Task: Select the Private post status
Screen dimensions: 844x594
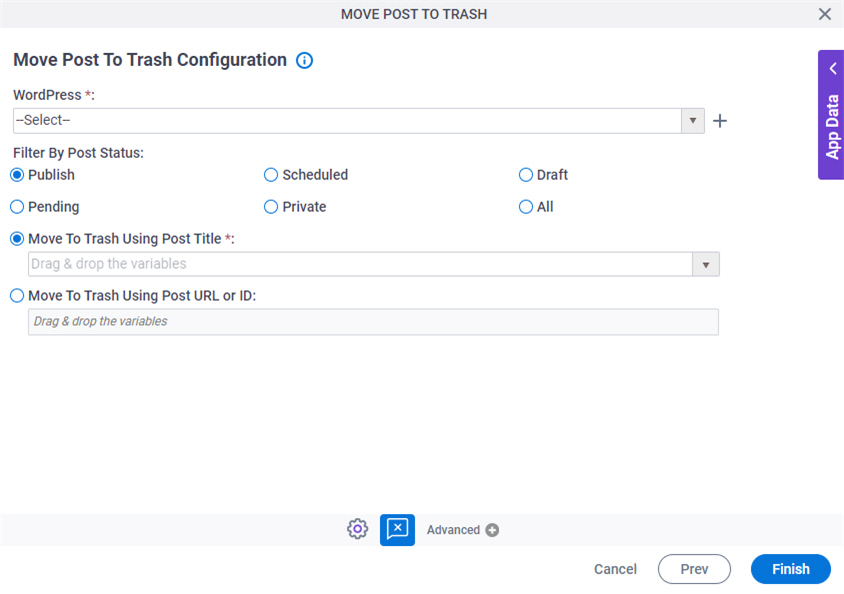Action: [x=270, y=206]
